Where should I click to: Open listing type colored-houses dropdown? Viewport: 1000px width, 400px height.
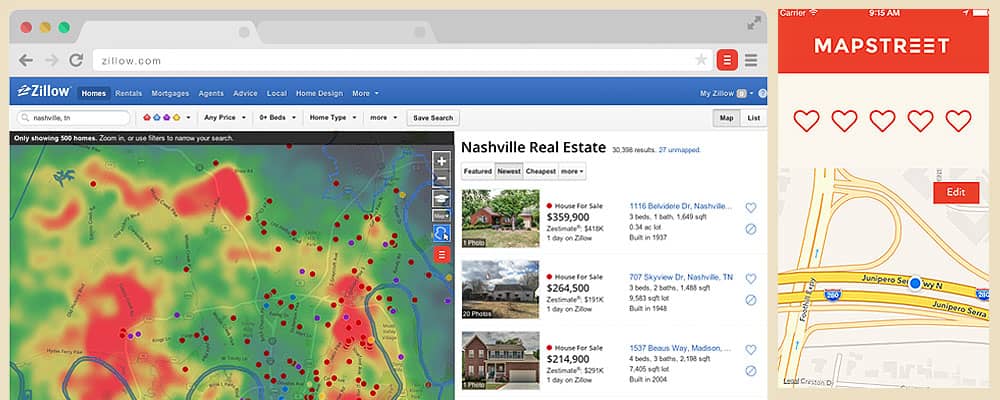tap(166, 118)
